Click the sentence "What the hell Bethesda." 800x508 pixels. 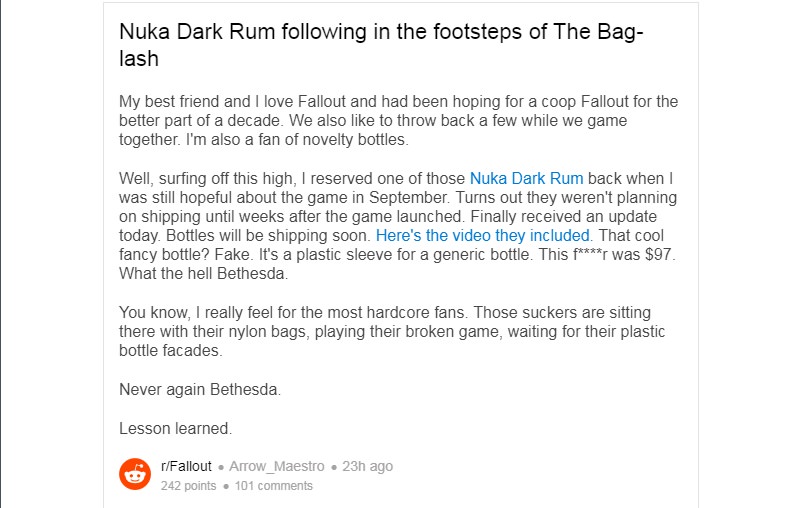(204, 273)
